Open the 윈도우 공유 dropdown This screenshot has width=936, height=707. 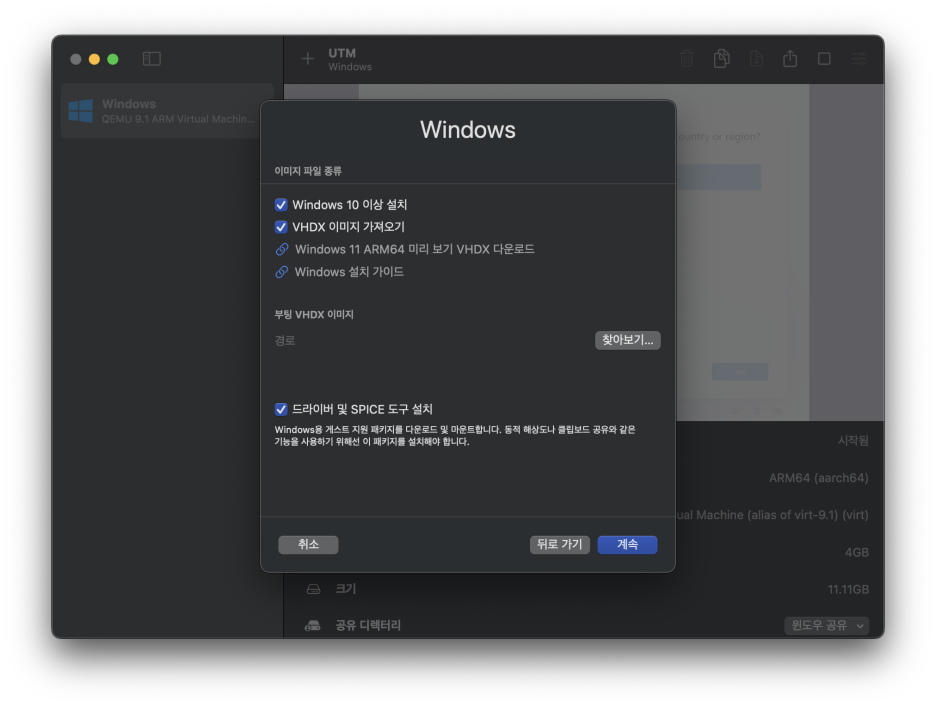[x=826, y=625]
